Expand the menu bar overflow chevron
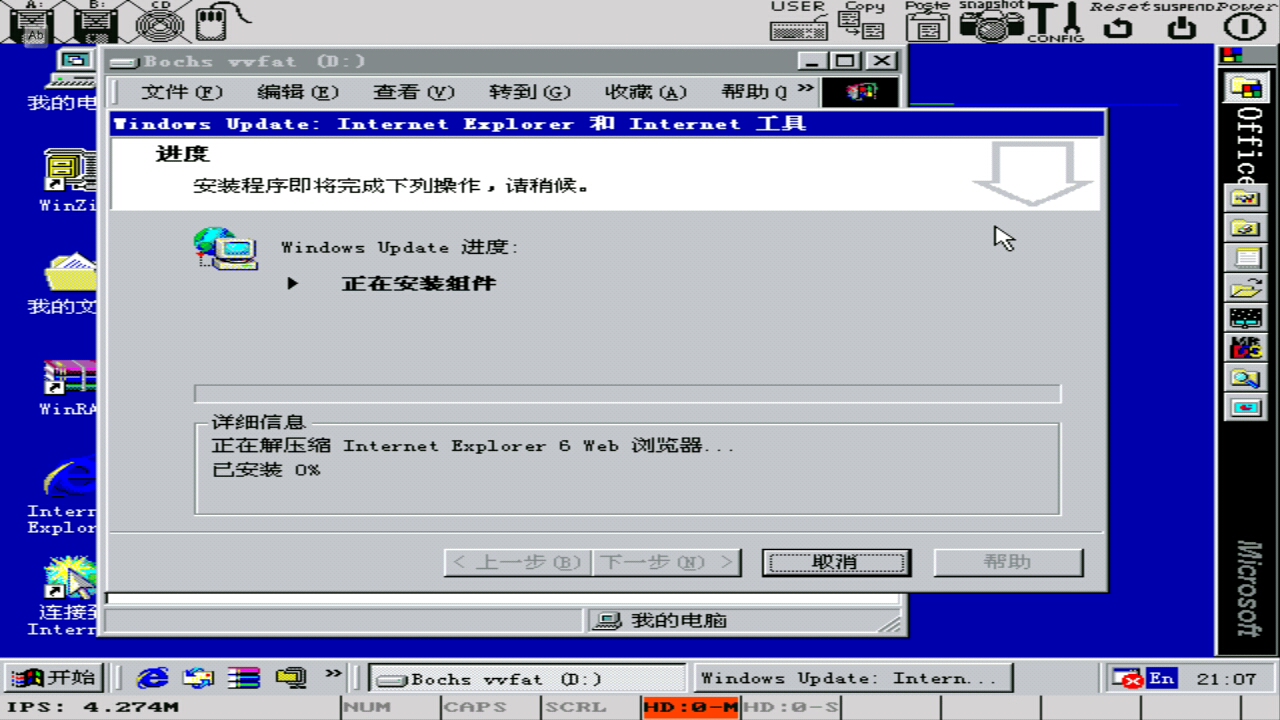This screenshot has width=1280, height=720. click(x=805, y=90)
